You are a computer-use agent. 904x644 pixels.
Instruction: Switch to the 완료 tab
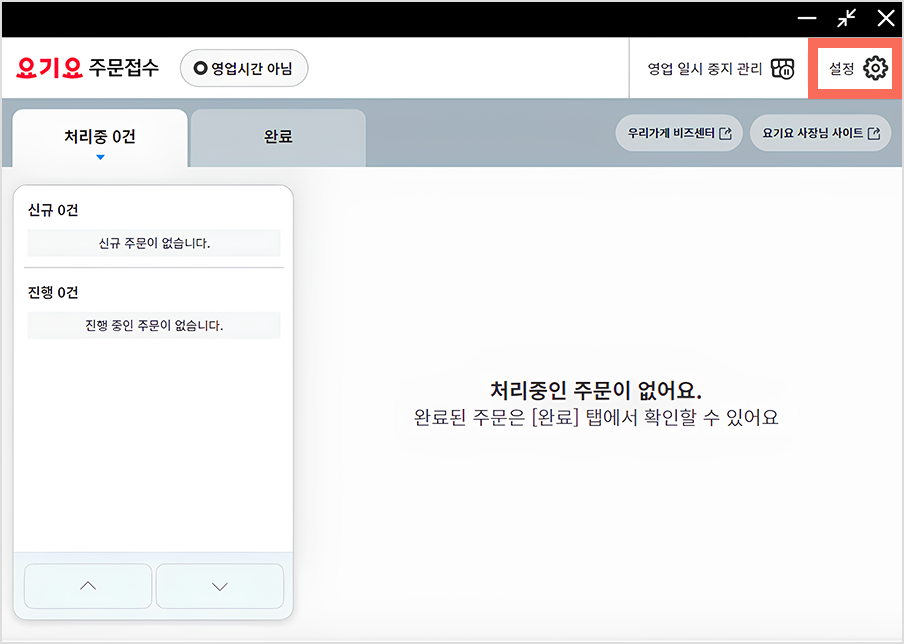(x=278, y=138)
